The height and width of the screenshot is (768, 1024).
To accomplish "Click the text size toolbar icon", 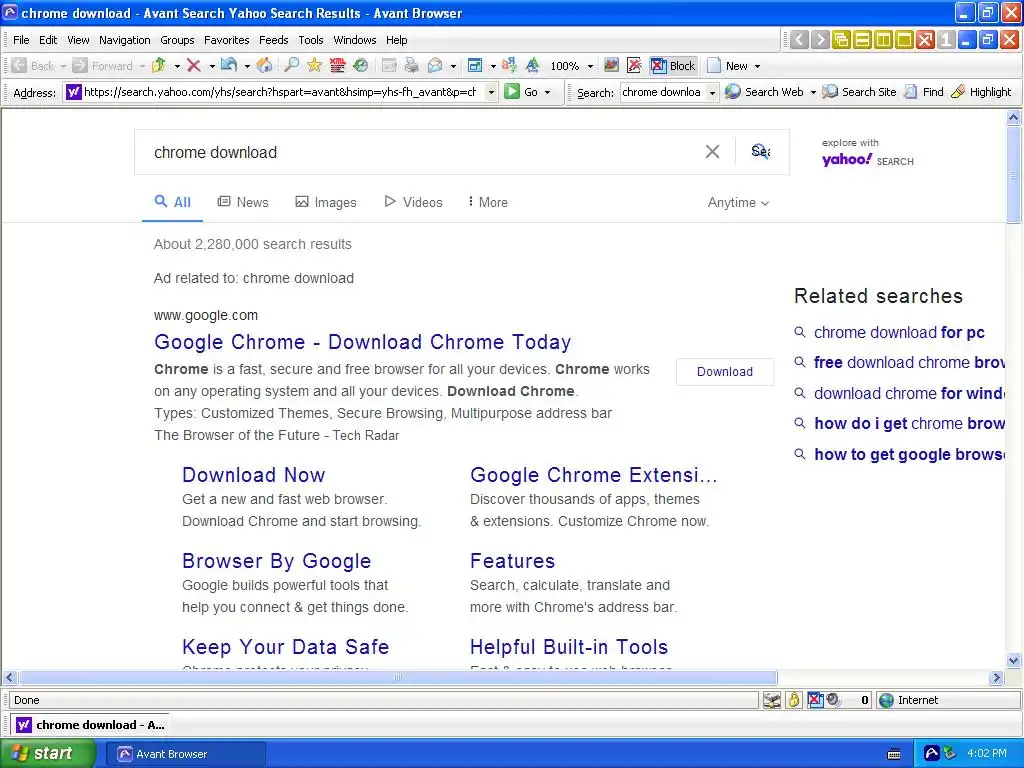I will [533, 65].
